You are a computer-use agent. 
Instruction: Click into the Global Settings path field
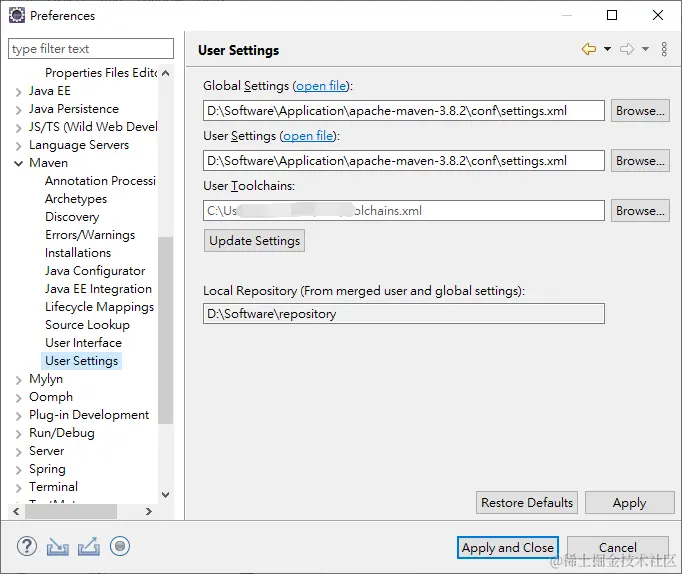[x=404, y=111]
